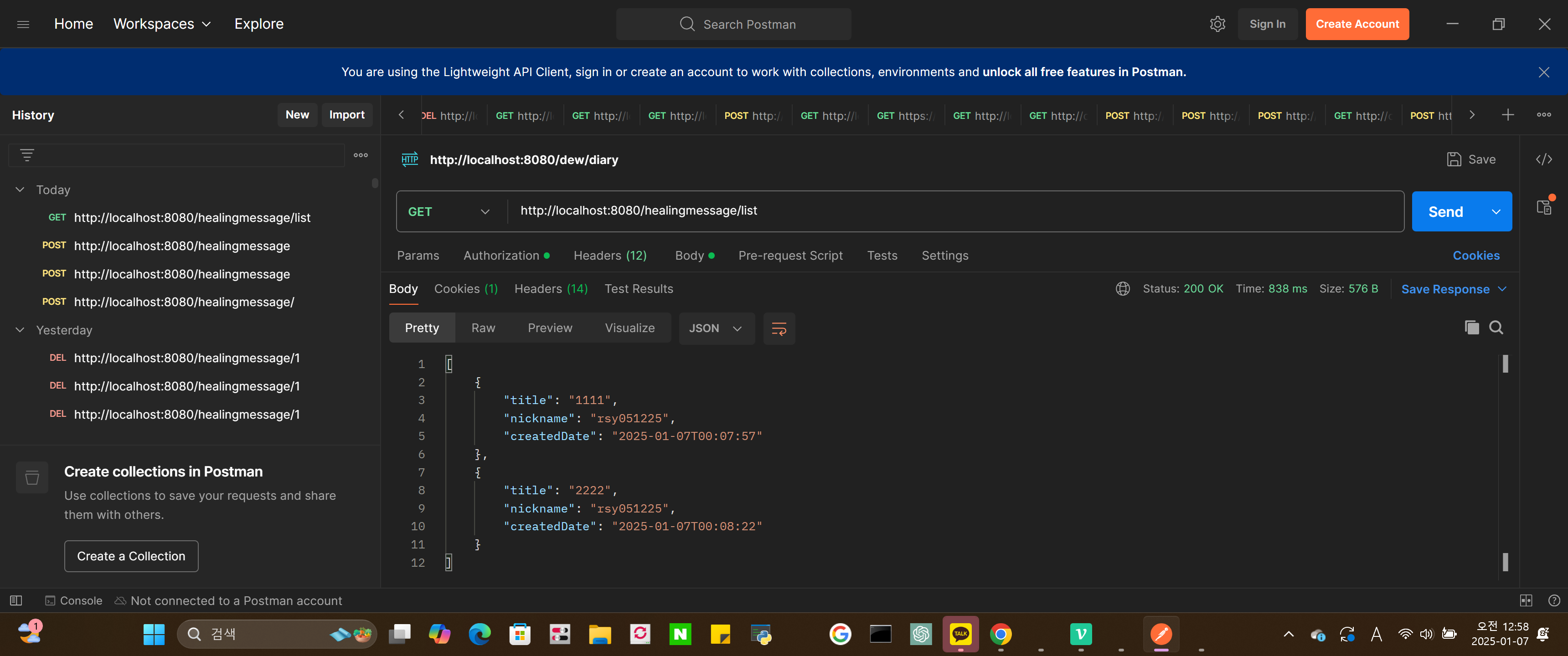
Task: Show the code snippet panel
Action: click(1544, 159)
